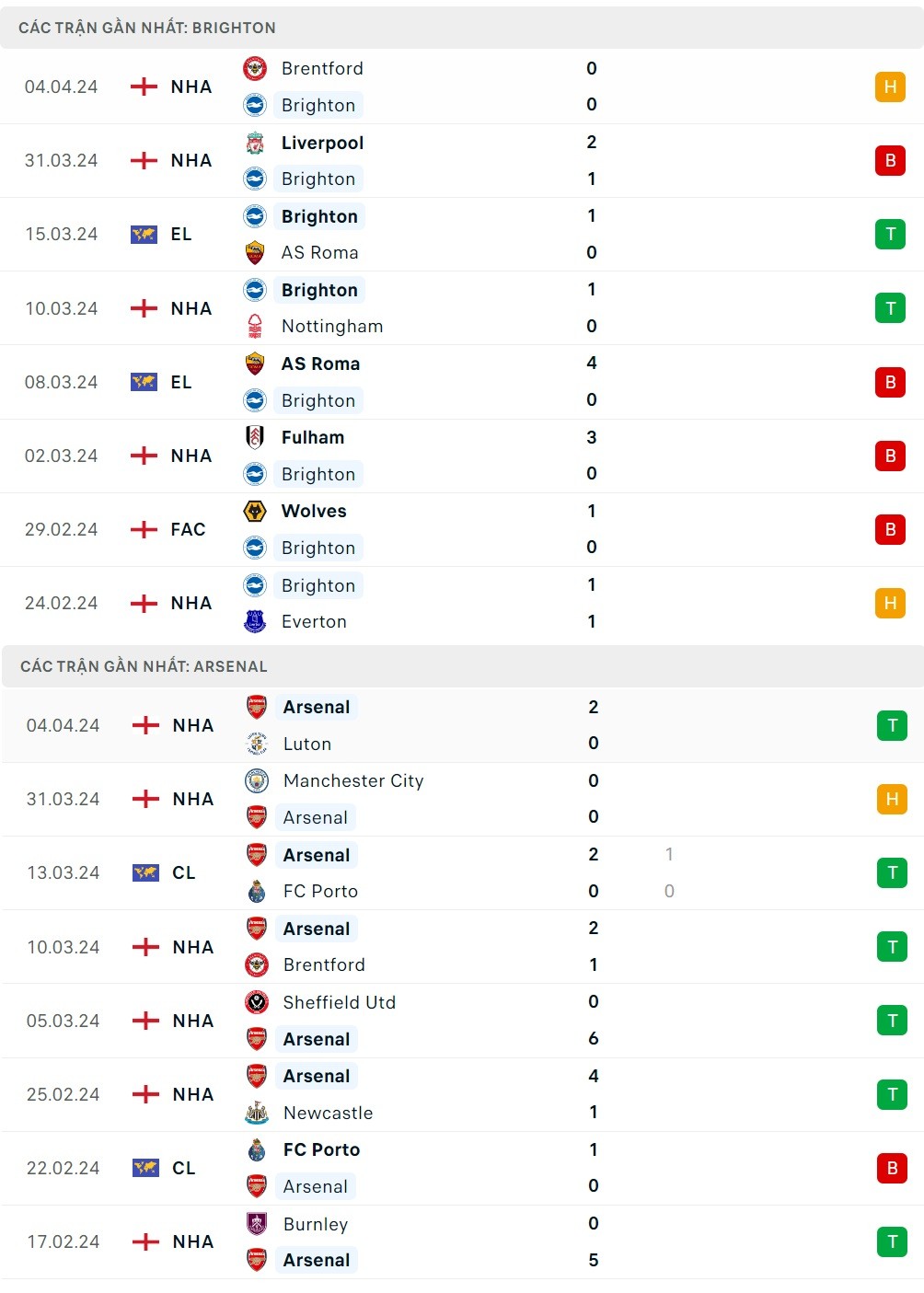
Task: Select the 'Các trận gần nhất: Arsenal' header
Action: pos(144,666)
